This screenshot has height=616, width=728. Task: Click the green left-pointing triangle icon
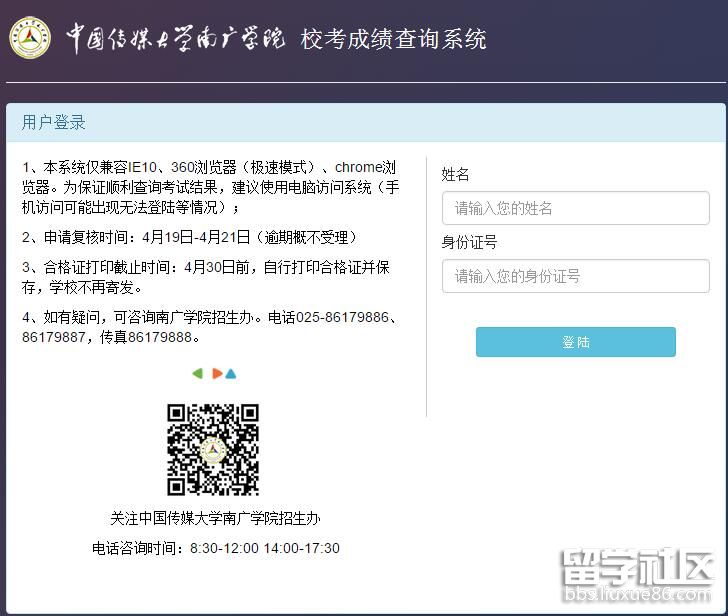198,374
